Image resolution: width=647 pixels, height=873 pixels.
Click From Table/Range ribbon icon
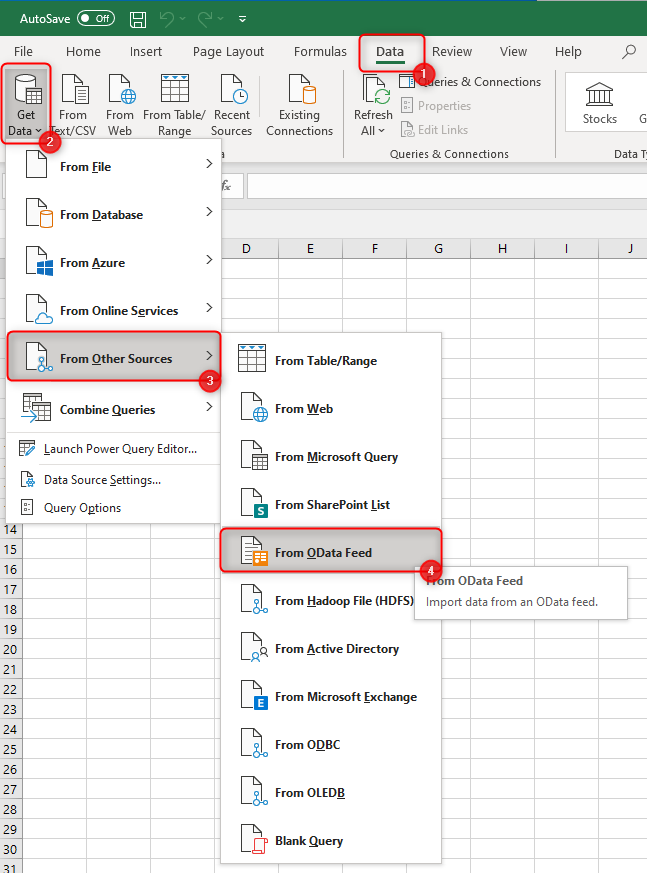[x=174, y=105]
